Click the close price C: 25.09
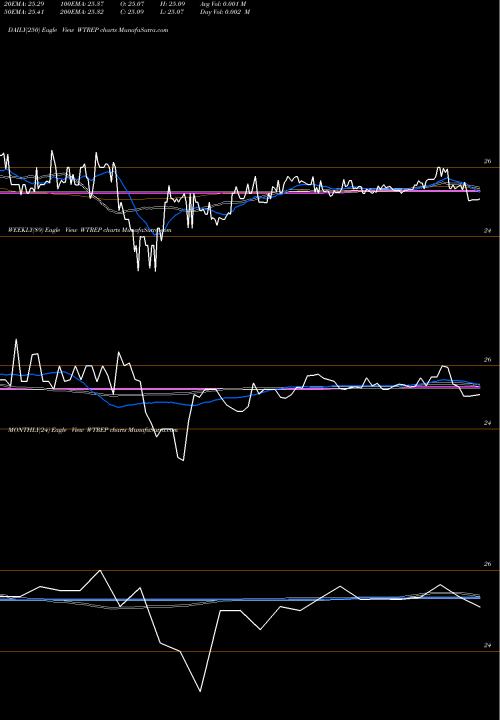This screenshot has width=500, height=720. (x=132, y=12)
